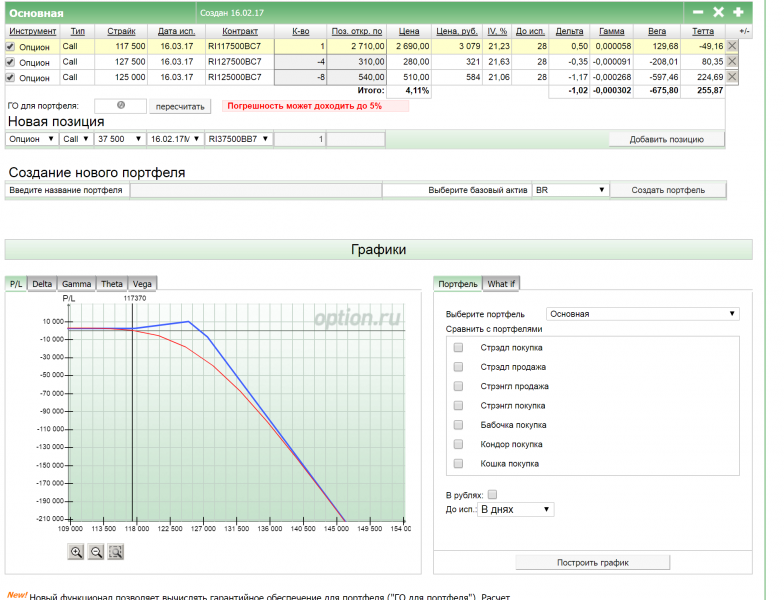This screenshot has height=600, width=784.
Task: Zoom in on the P/L chart
Action: [76, 552]
